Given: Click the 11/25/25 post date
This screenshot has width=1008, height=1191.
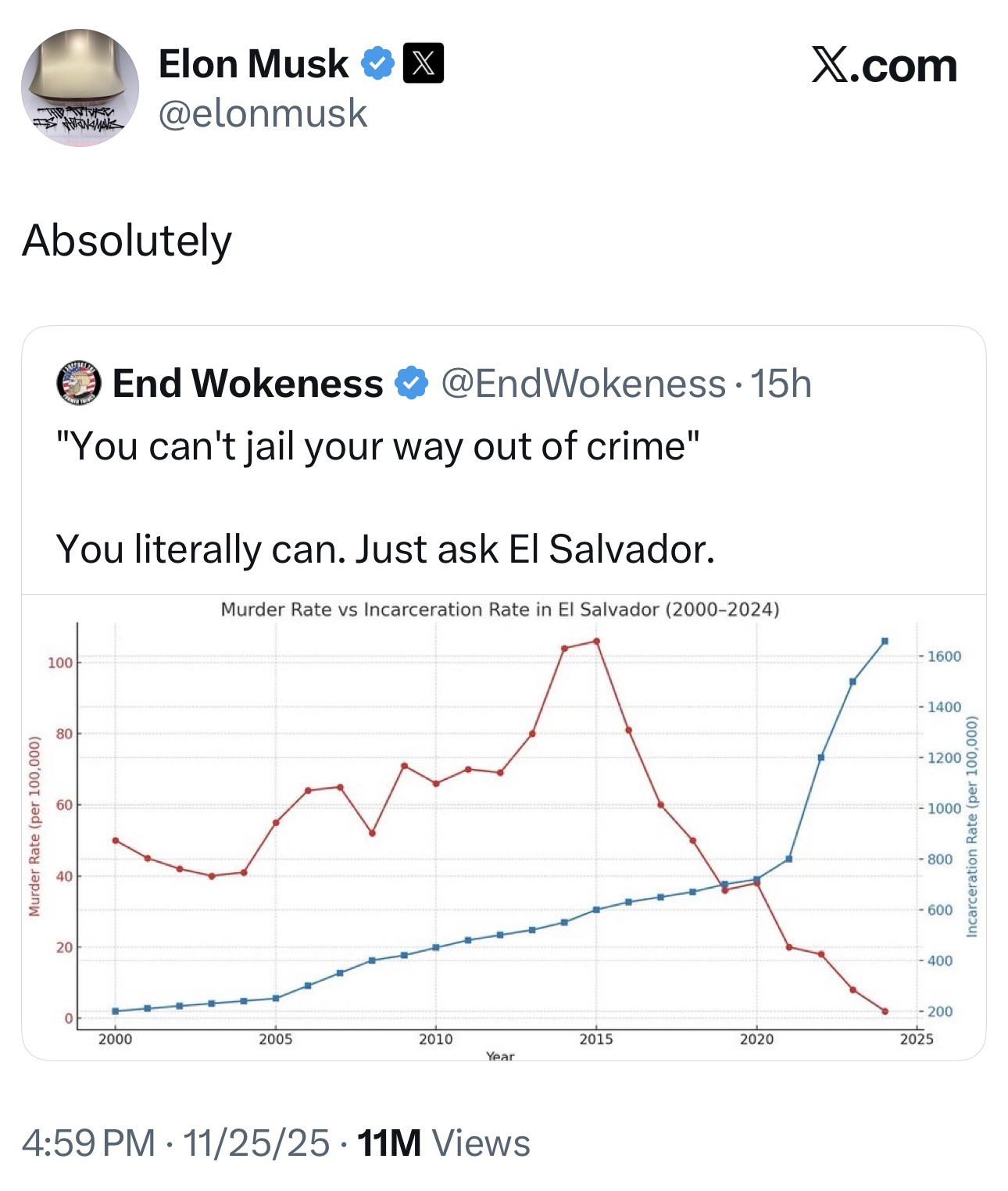Looking at the screenshot, I should 256,1143.
